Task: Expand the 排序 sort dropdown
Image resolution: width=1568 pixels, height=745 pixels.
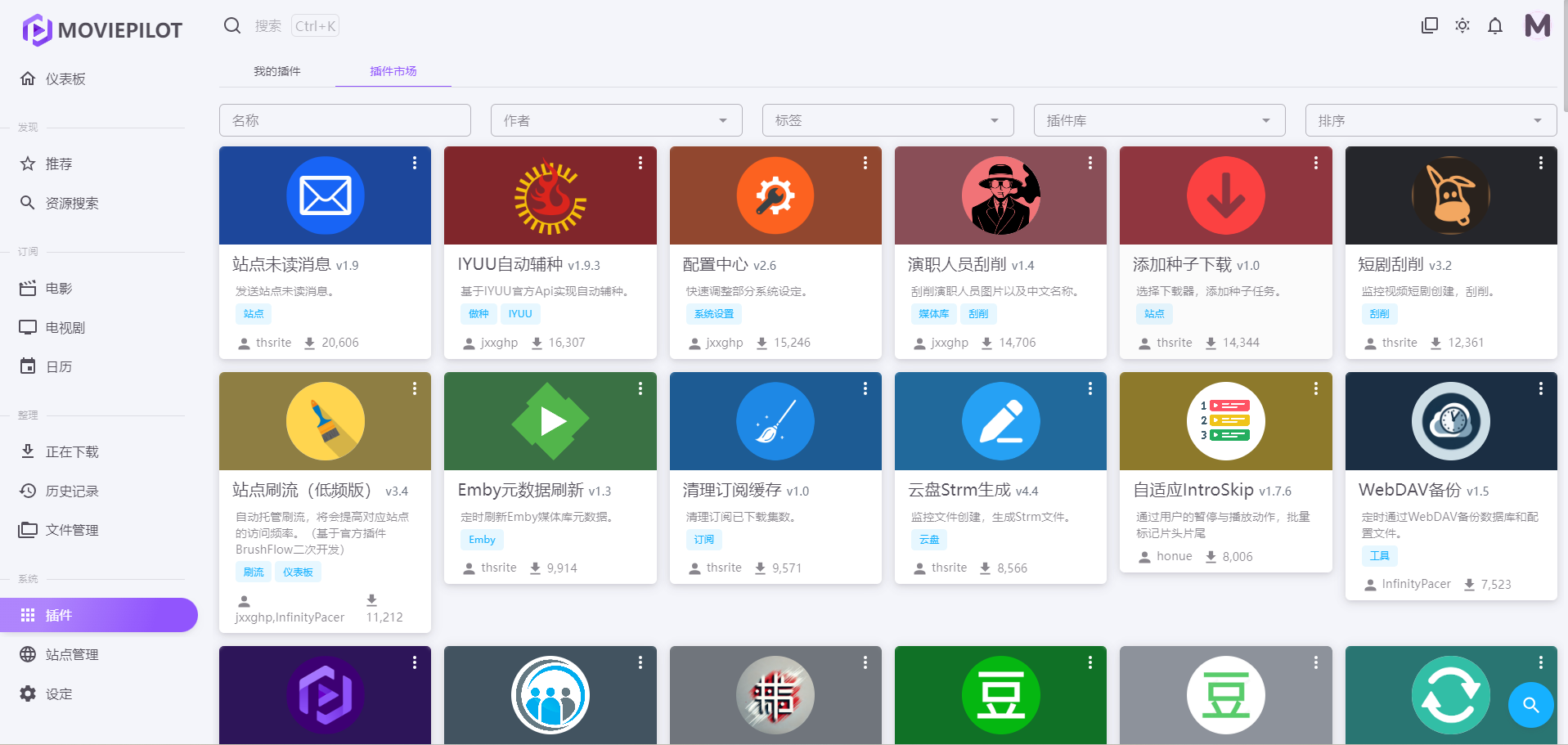Action: click(1431, 120)
